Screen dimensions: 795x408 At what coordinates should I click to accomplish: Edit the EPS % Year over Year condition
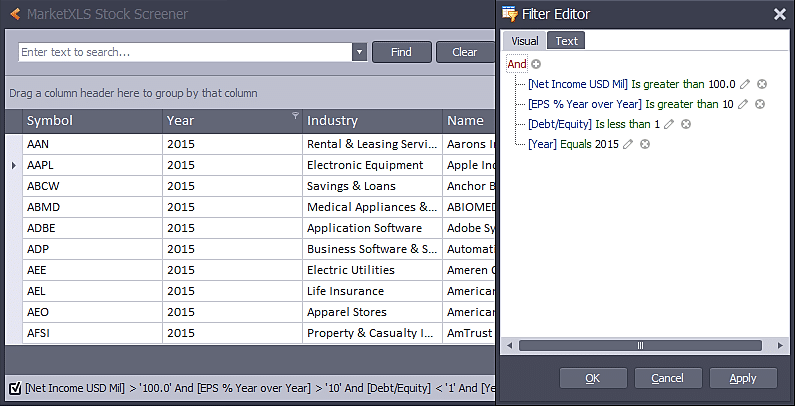742,104
